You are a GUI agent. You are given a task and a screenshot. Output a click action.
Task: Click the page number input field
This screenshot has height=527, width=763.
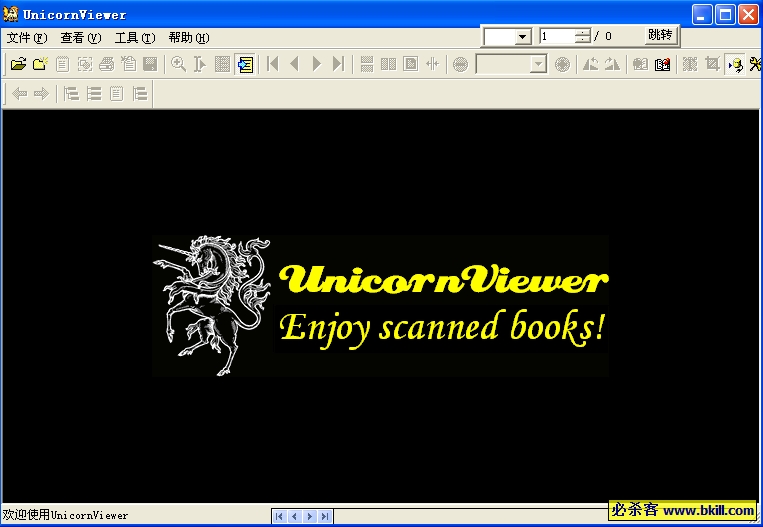(x=557, y=36)
